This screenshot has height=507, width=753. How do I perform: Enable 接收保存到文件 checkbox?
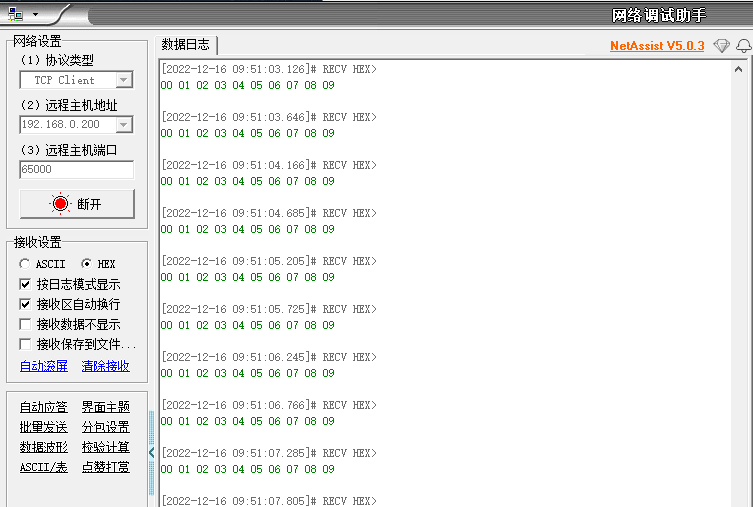[26, 344]
